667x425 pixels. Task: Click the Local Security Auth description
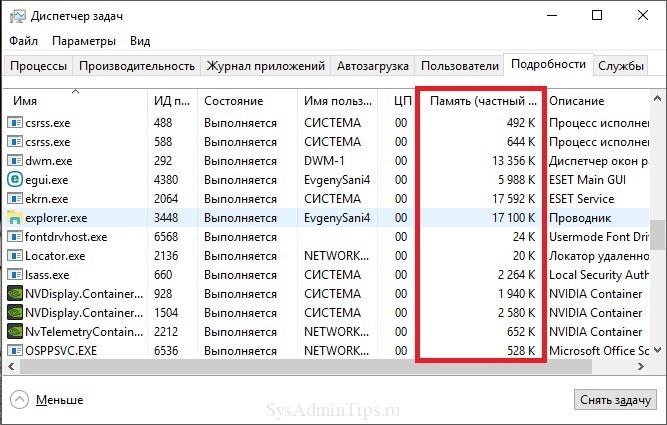(599, 275)
